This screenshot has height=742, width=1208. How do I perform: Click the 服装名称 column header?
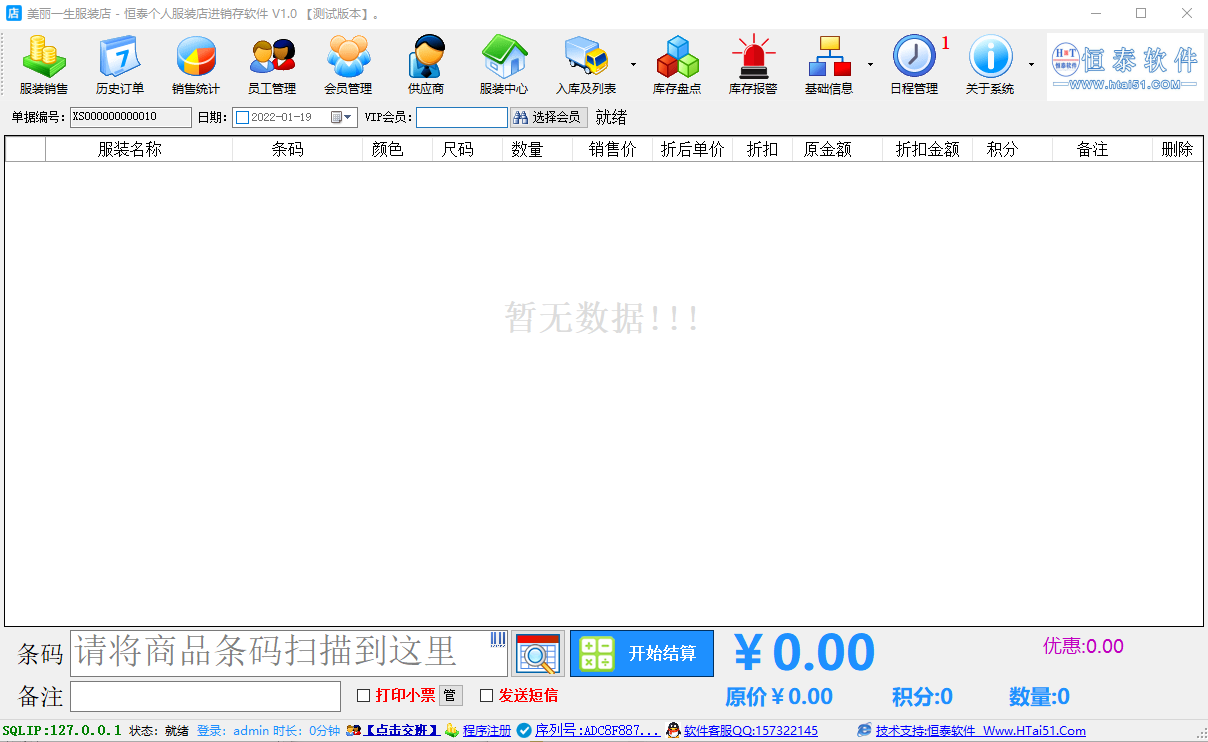139,149
